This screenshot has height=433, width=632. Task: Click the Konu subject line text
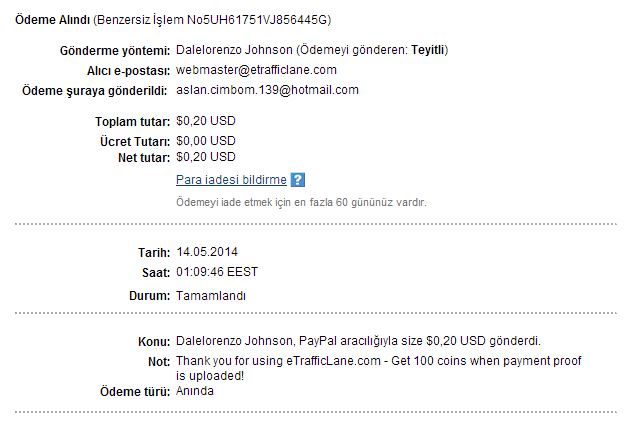click(x=358, y=341)
